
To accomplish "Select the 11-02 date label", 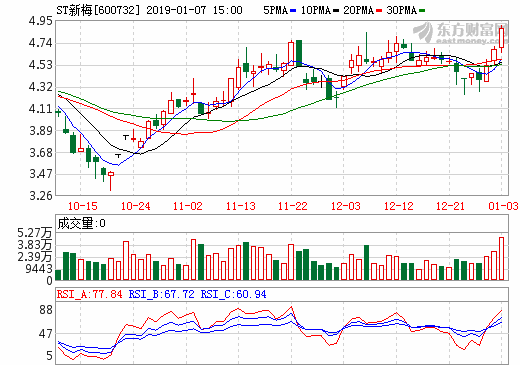I will (188, 206).
